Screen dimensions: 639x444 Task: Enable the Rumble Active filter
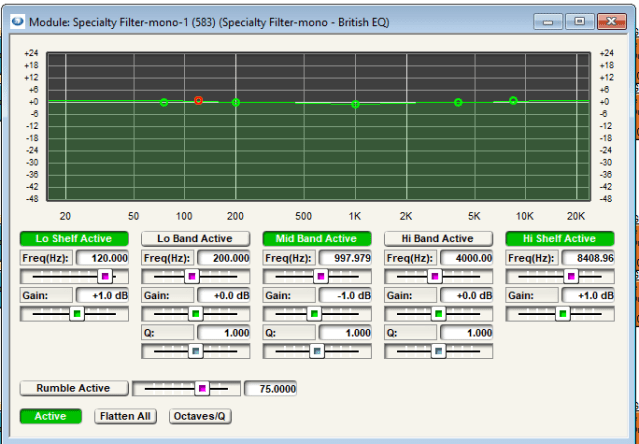click(x=75, y=388)
